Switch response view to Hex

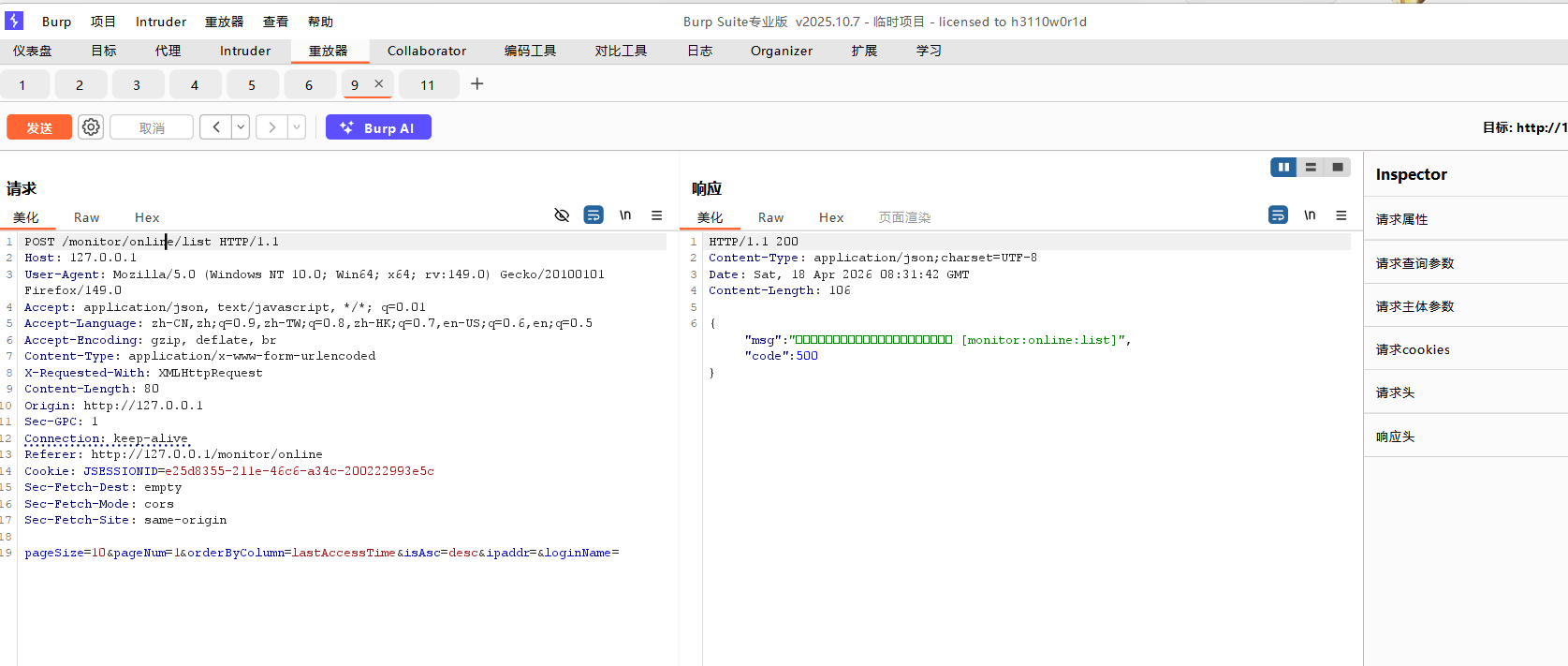(x=831, y=217)
